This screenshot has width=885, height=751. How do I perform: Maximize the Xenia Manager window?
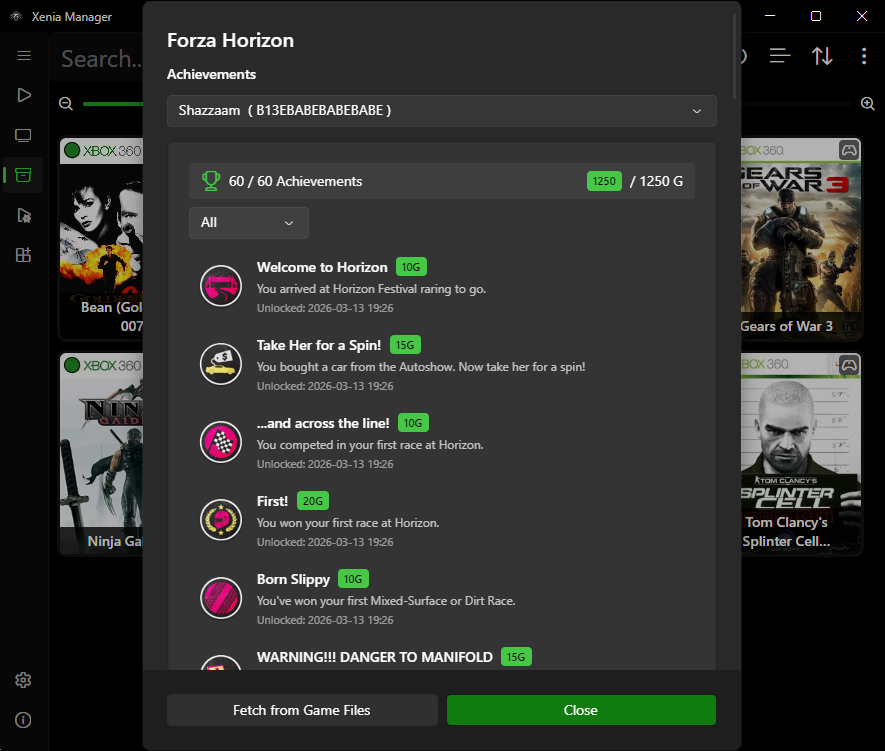(816, 16)
